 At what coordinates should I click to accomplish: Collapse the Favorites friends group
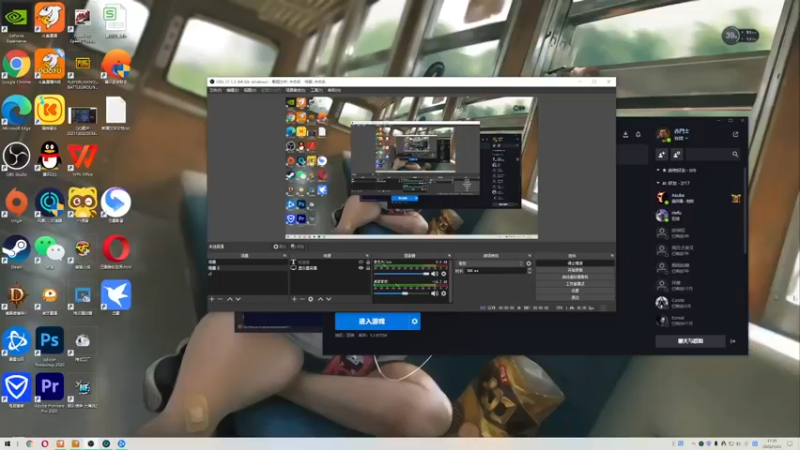click(658, 170)
